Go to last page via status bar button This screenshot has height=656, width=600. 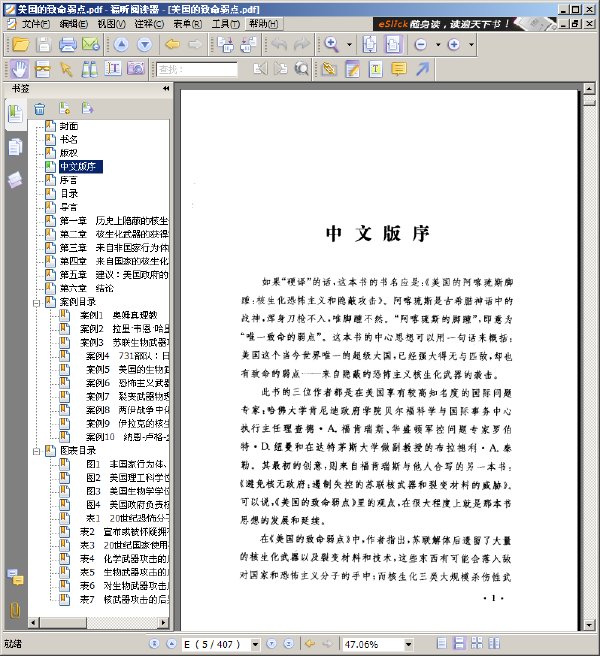point(289,643)
